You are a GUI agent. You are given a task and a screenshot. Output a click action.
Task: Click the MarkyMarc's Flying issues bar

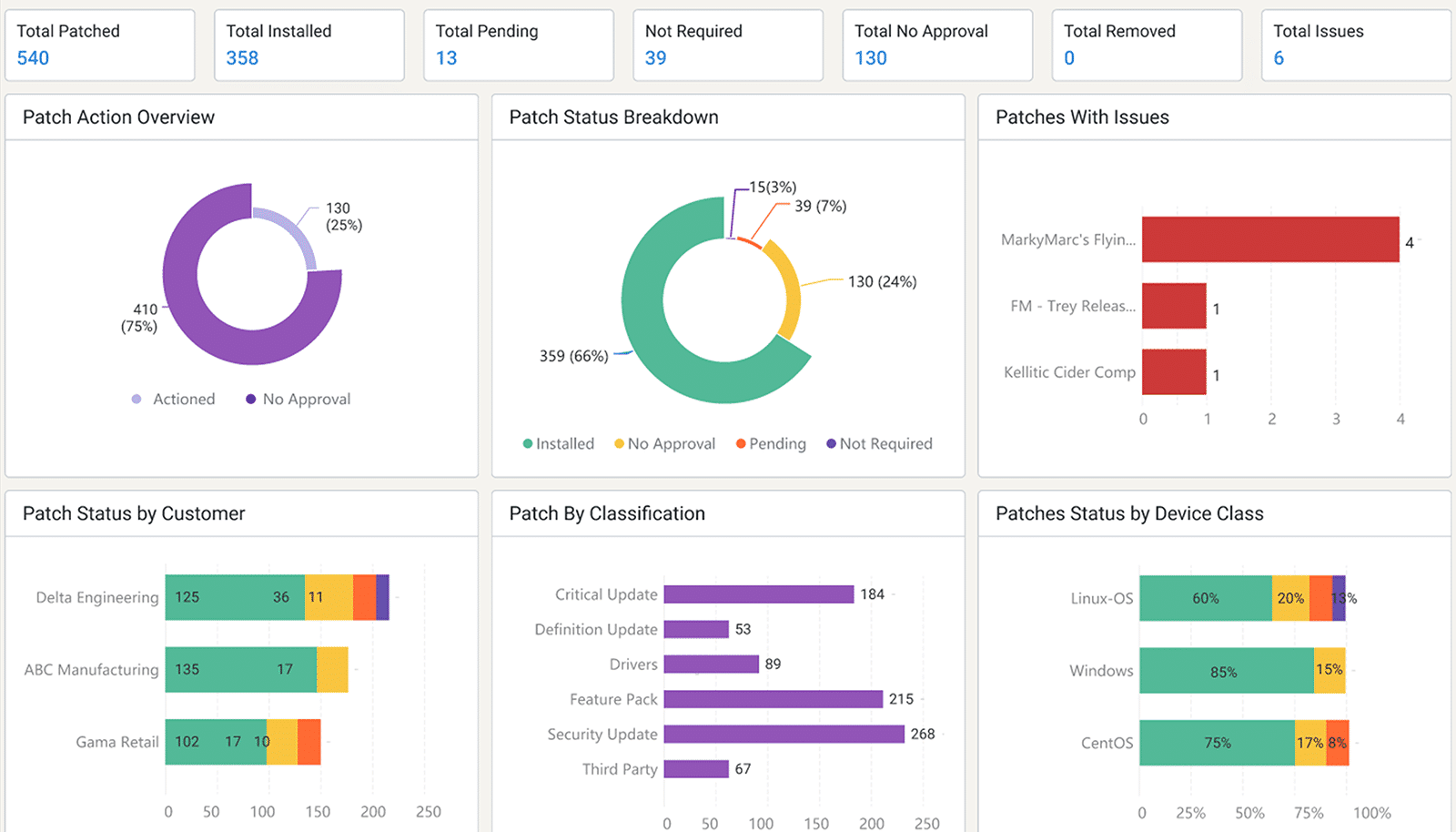pyautogui.click(x=1269, y=241)
